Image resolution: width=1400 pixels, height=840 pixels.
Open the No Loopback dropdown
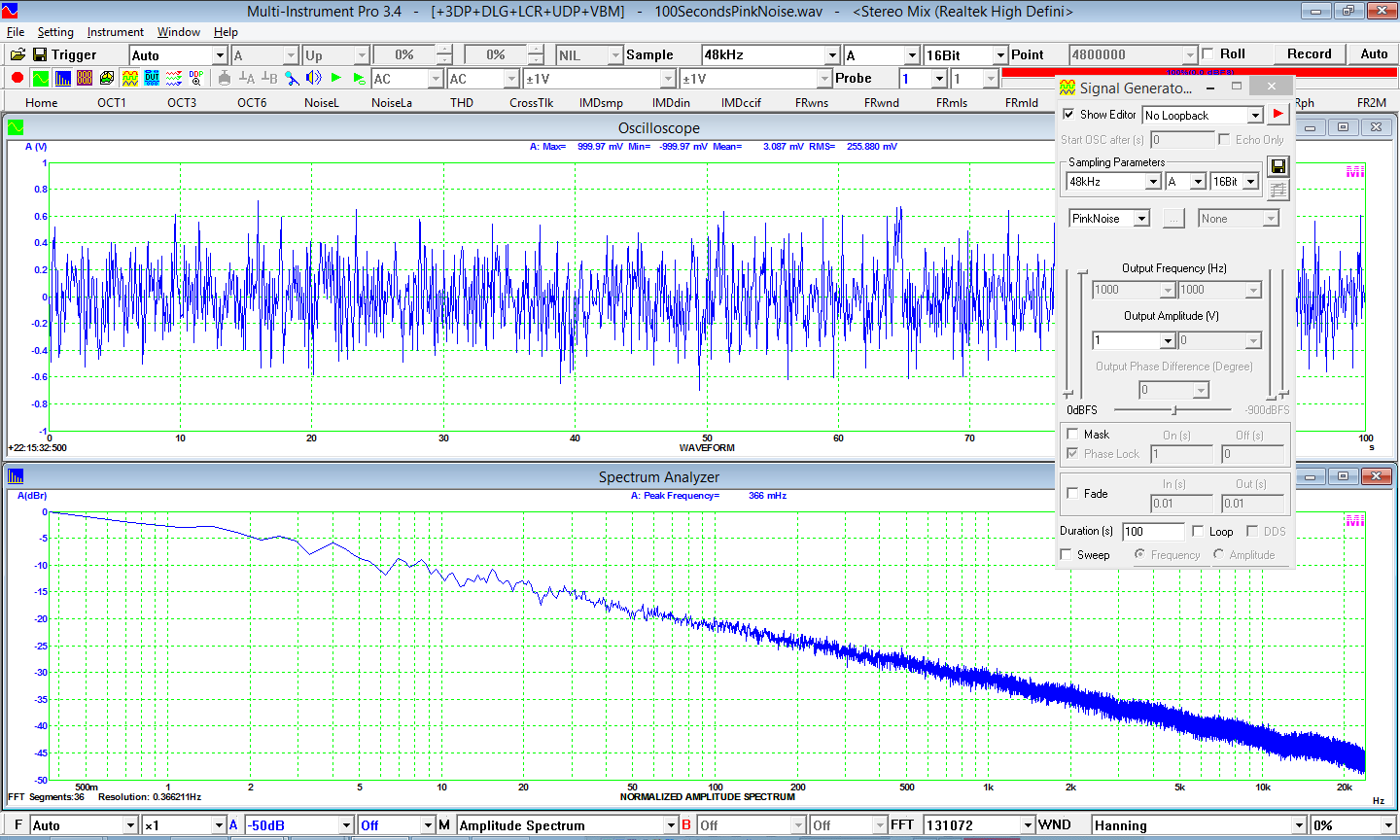tap(1254, 116)
